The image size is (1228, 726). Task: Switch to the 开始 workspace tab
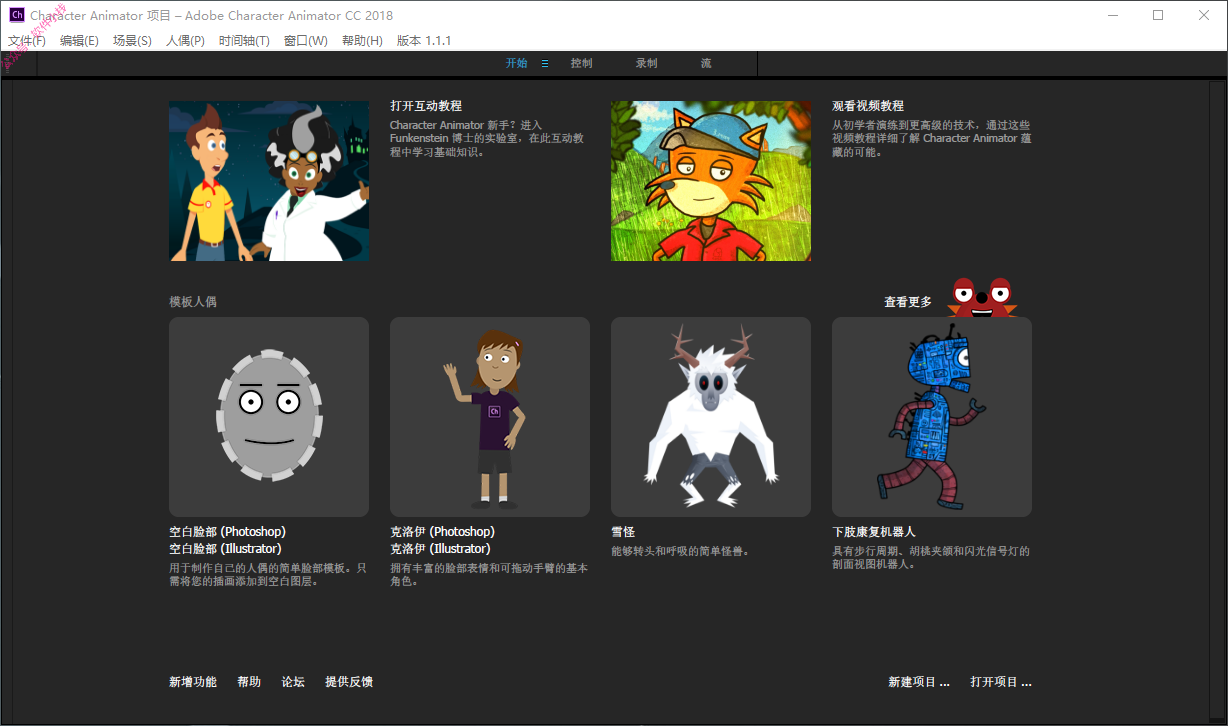516,63
